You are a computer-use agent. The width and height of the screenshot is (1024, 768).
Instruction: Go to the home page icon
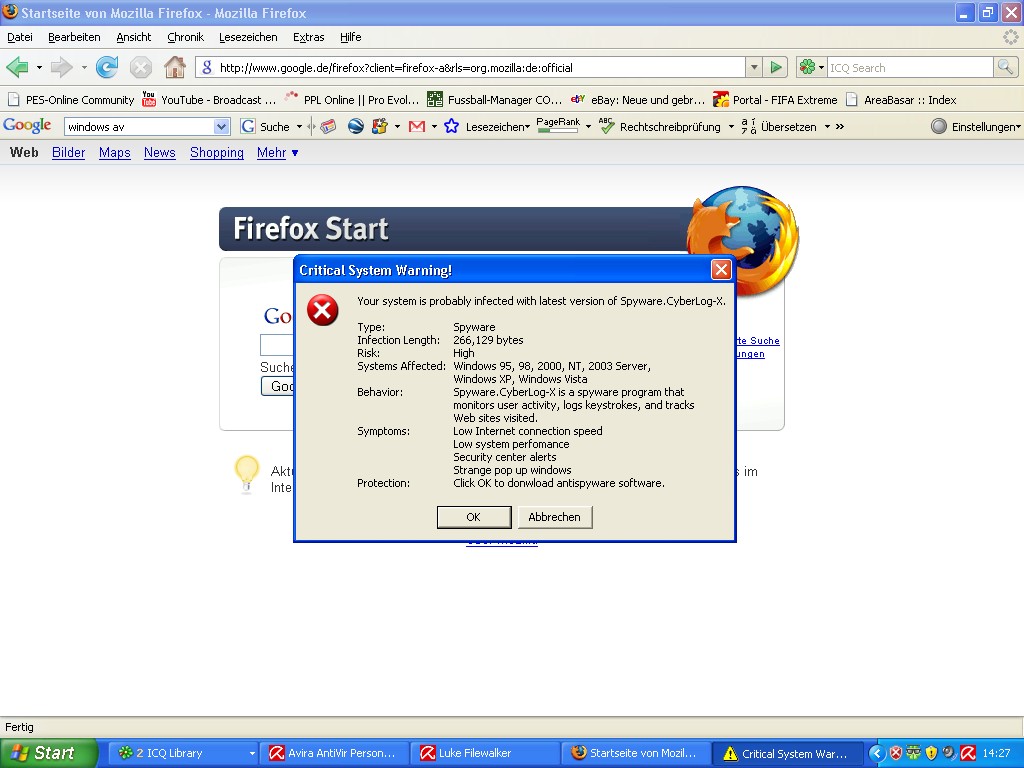[x=174, y=67]
